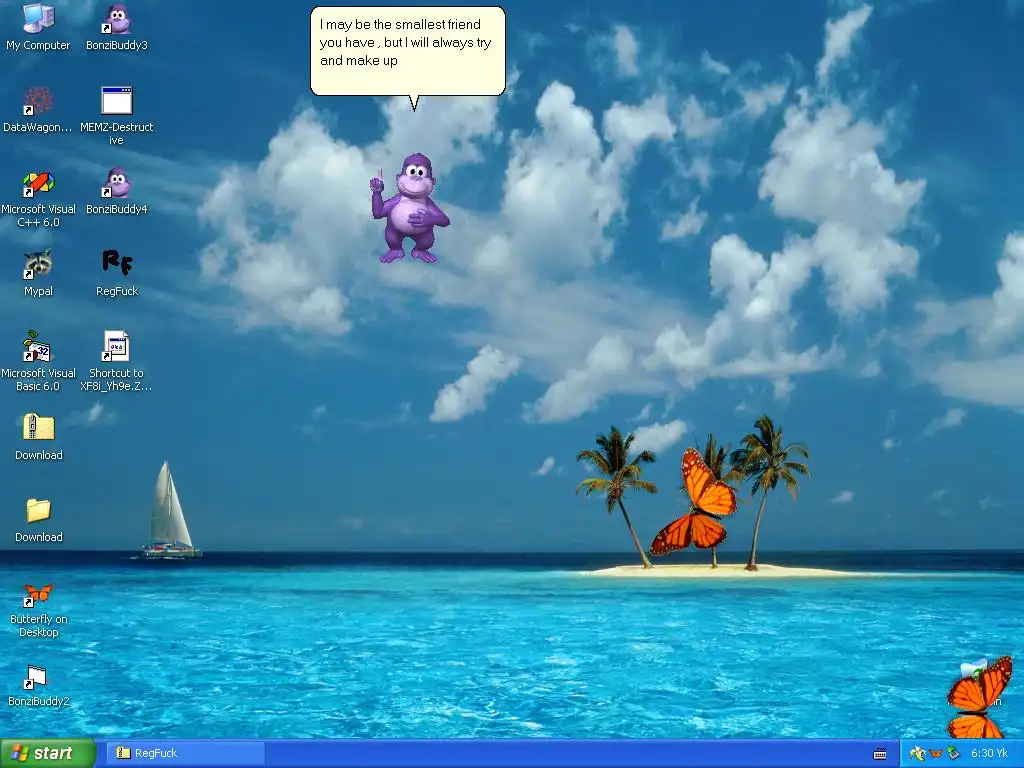Launch the Butterfly on Desktop shortcut

click(39, 609)
